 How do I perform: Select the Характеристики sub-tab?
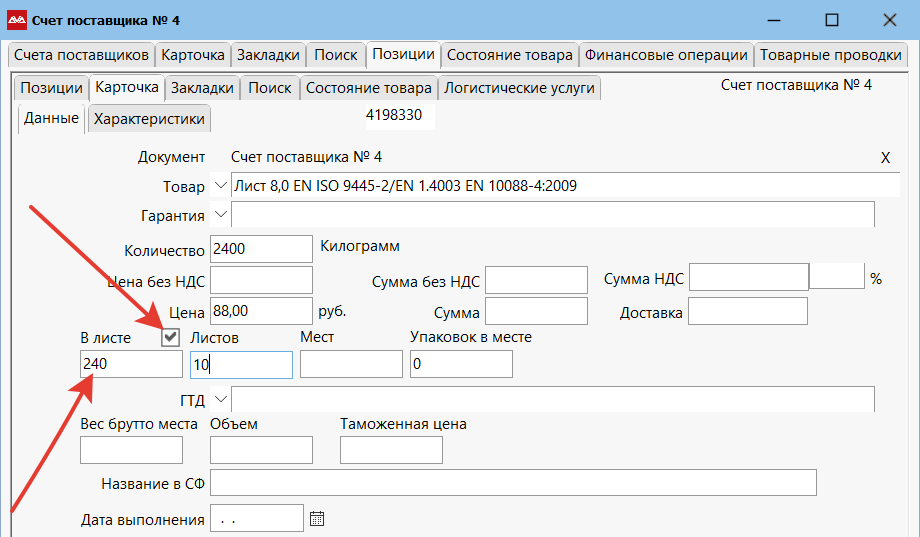coord(149,119)
